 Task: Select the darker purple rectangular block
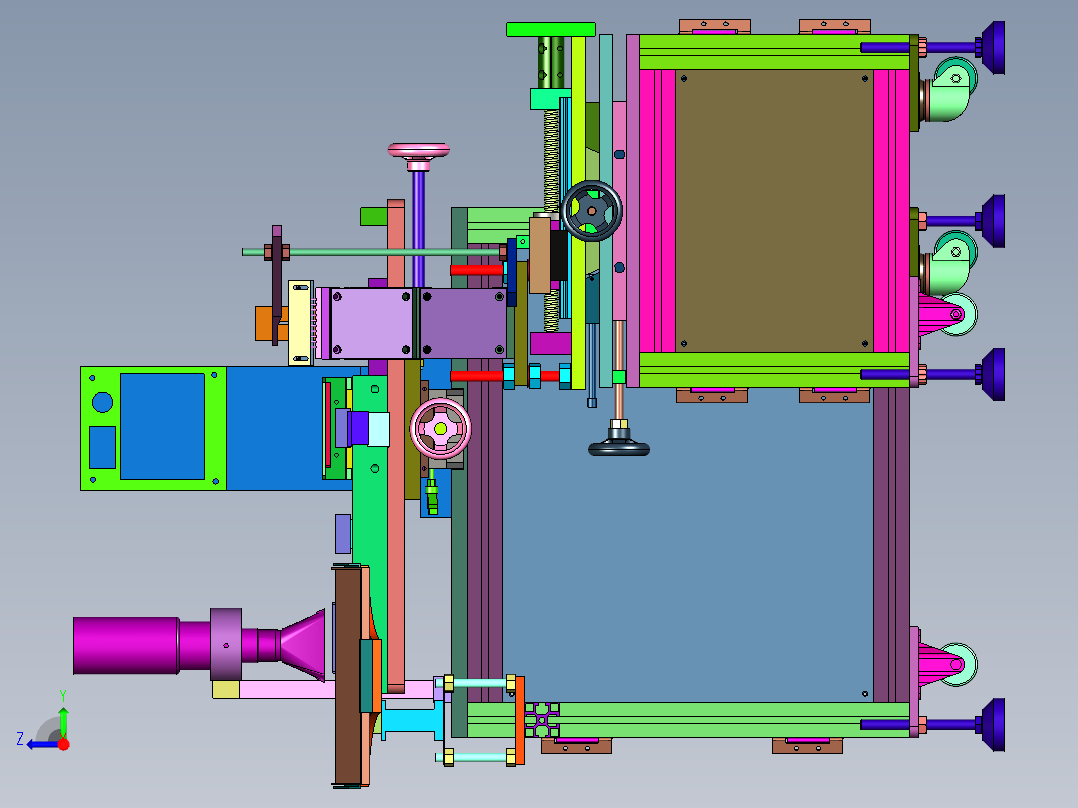[x=463, y=323]
